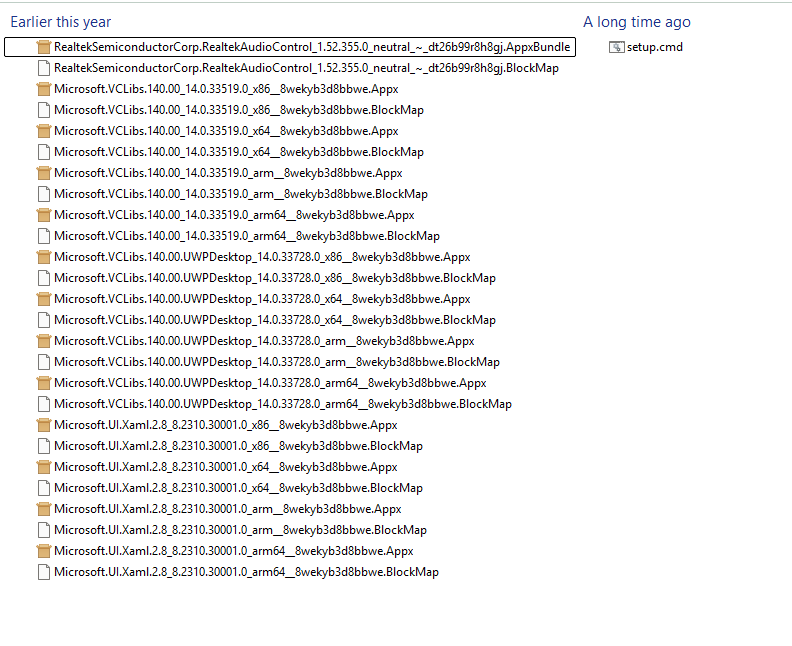Screen dimensions: 792x646
Task: Collapse the 'Earlier this year' group header
Action: [x=61, y=22]
